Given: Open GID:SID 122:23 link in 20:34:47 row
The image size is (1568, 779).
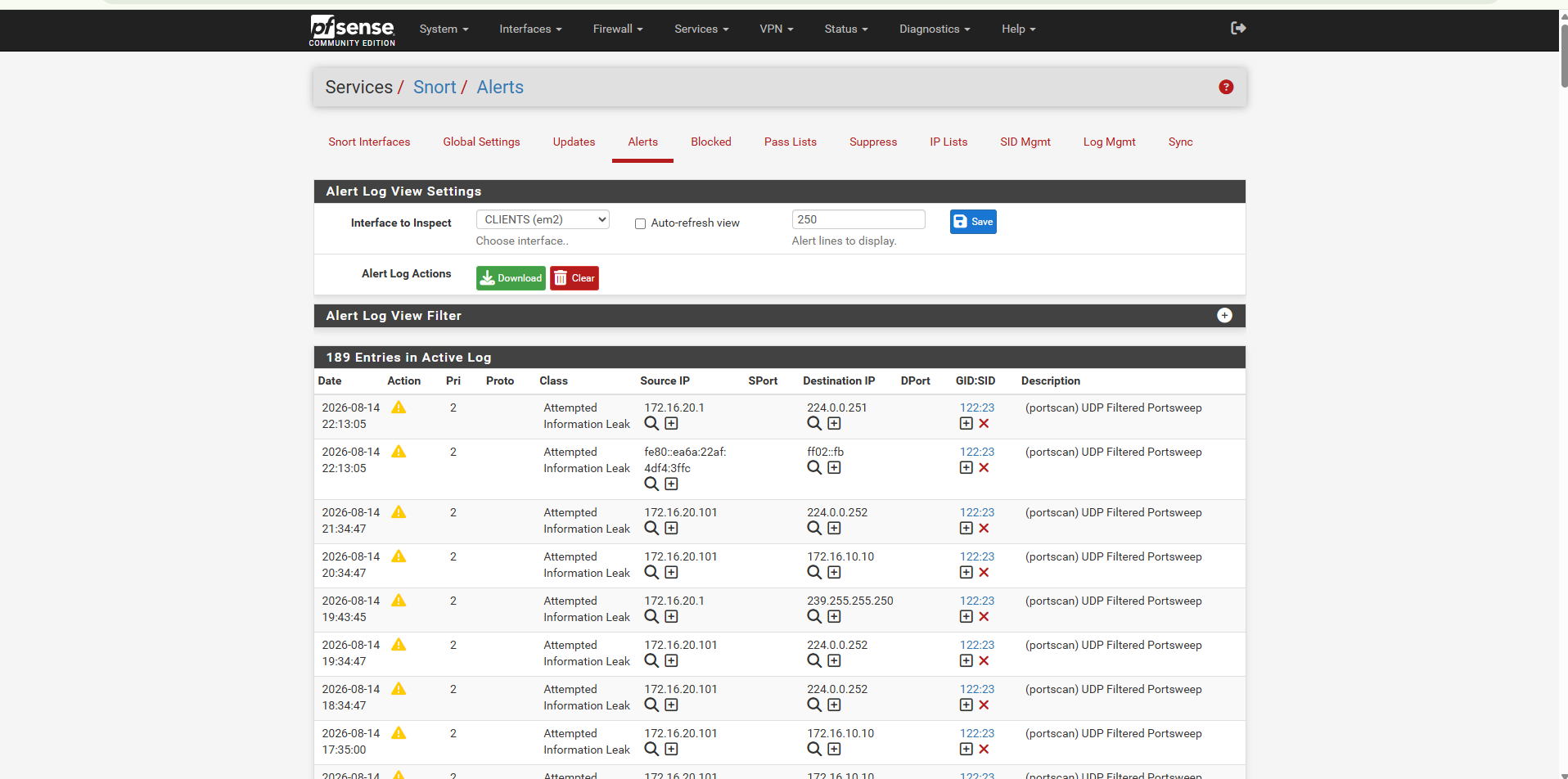Looking at the screenshot, I should (977, 556).
